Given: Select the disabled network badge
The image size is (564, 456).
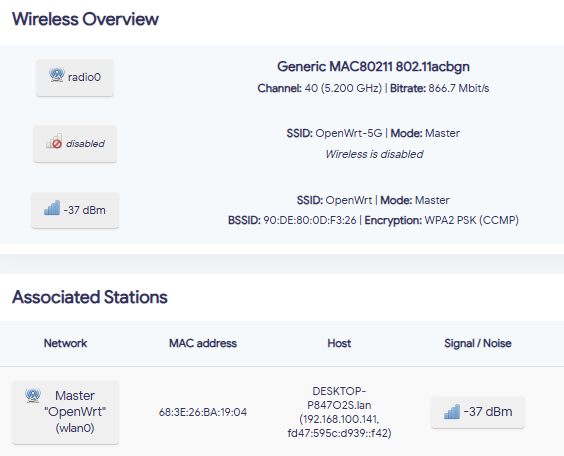Looking at the screenshot, I should [75, 144].
